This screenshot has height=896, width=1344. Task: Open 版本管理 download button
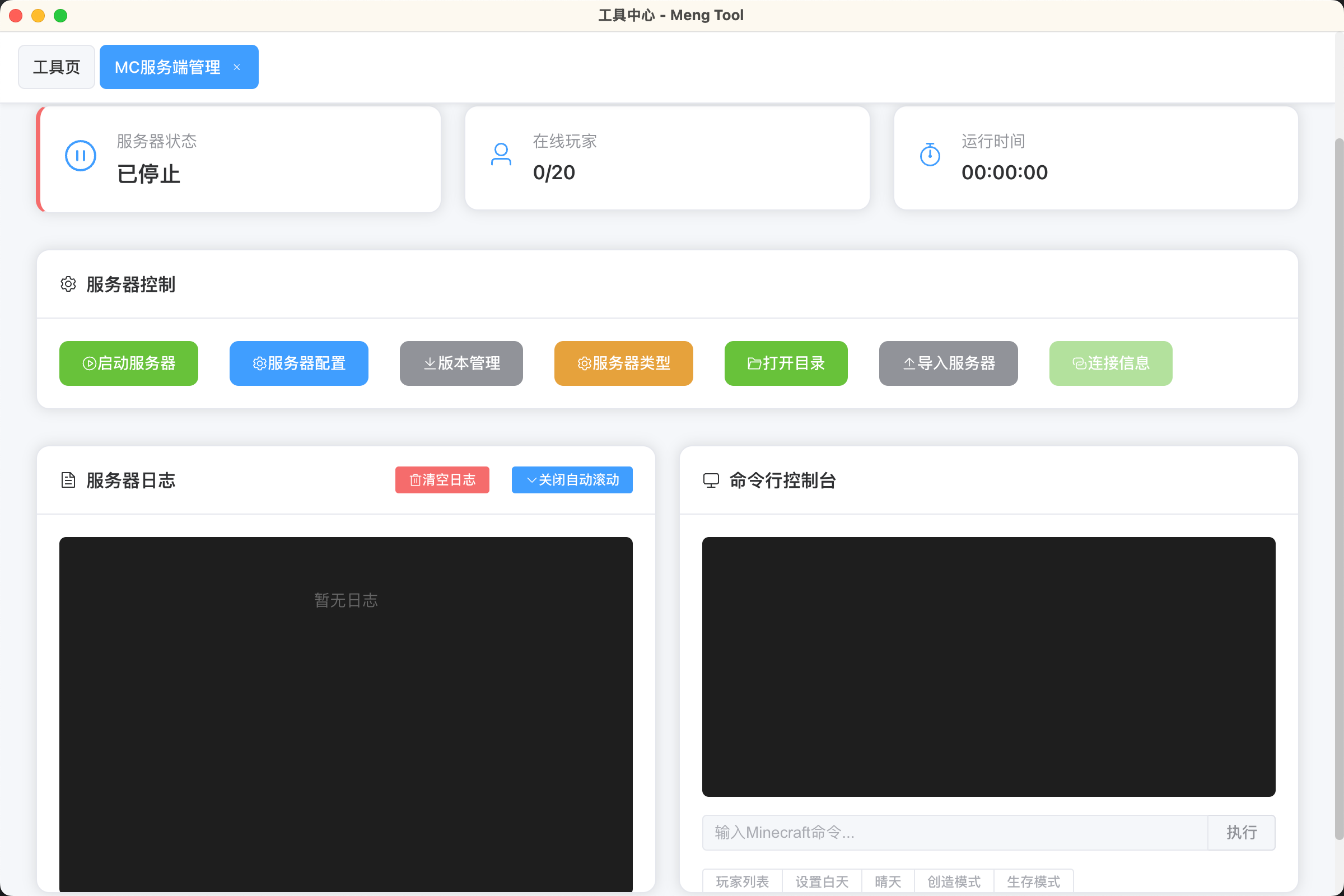[460, 363]
